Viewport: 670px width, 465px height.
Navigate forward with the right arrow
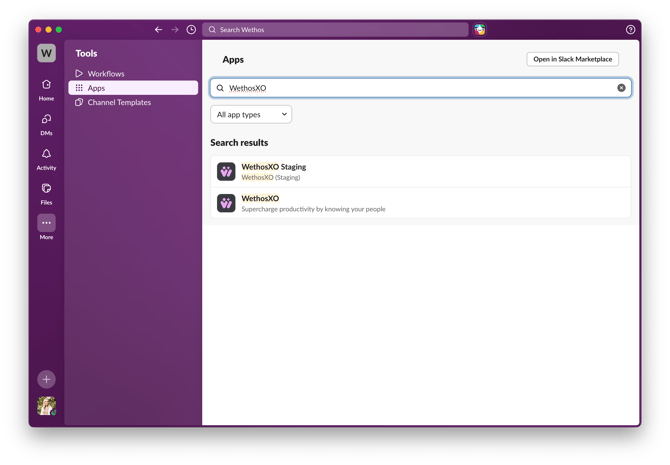pos(175,30)
